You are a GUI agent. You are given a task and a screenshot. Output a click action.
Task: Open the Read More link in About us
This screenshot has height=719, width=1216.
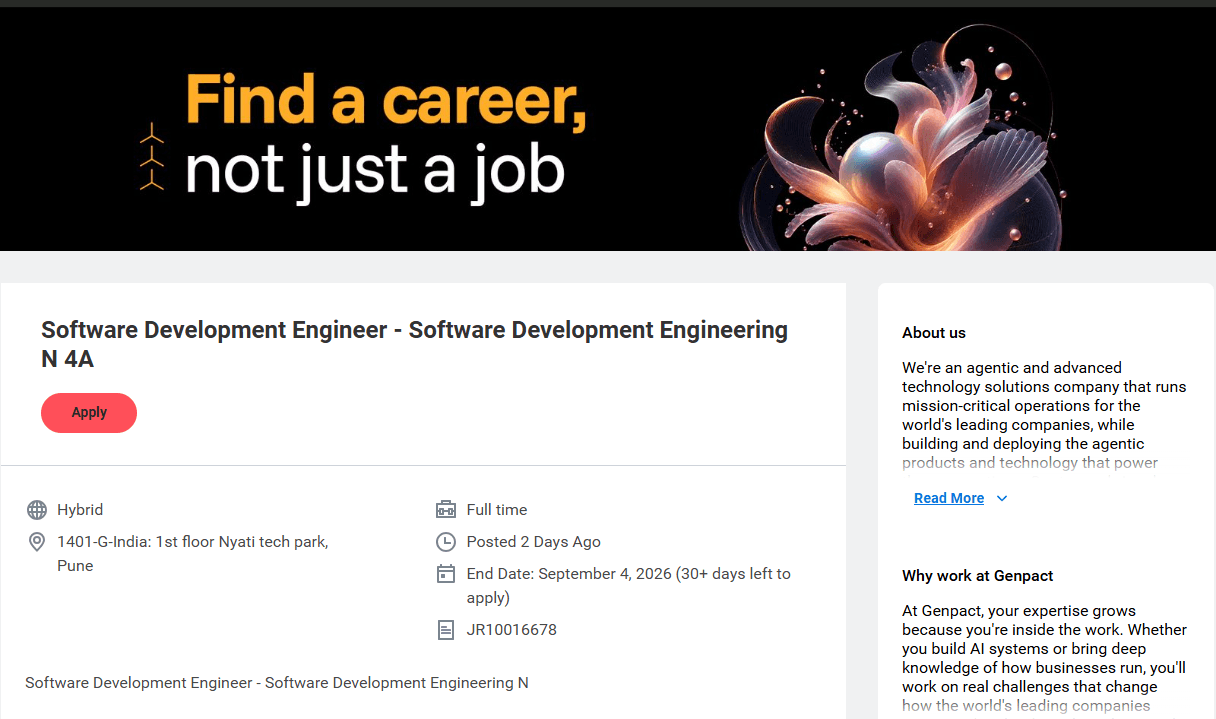[x=949, y=498]
